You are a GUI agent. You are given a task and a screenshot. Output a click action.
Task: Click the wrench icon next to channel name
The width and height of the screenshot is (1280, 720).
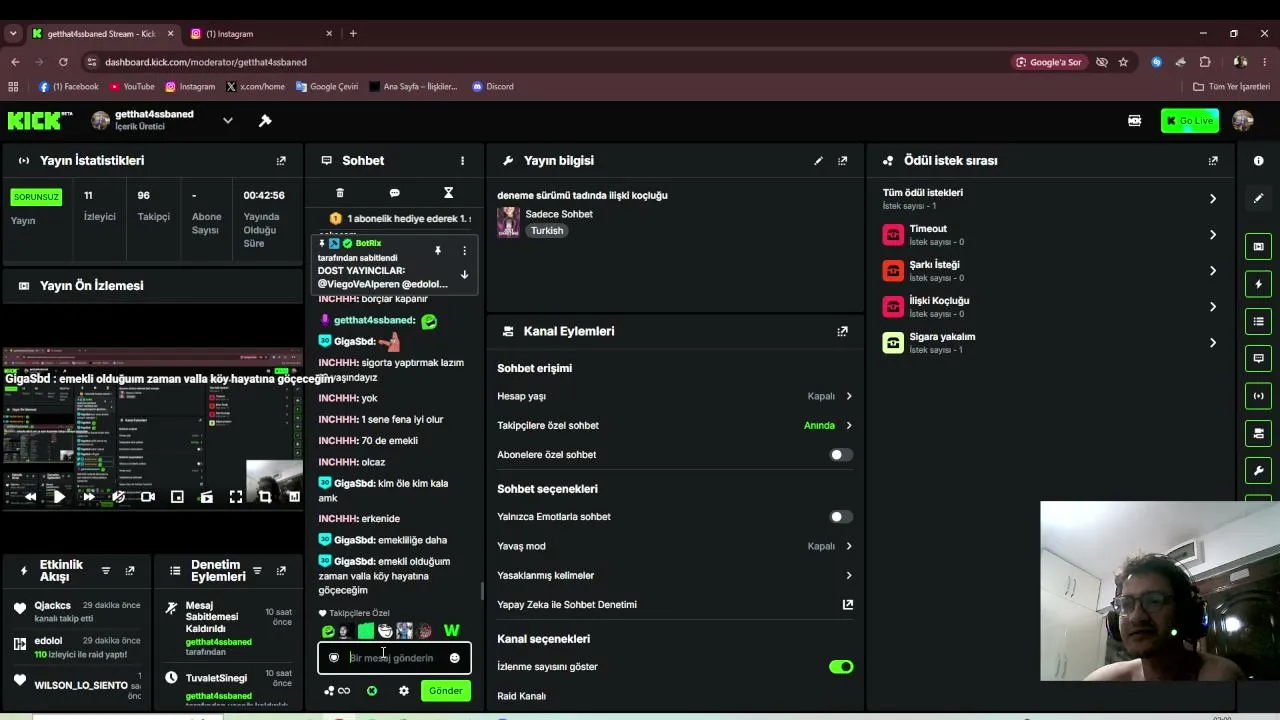pyautogui.click(x=265, y=121)
